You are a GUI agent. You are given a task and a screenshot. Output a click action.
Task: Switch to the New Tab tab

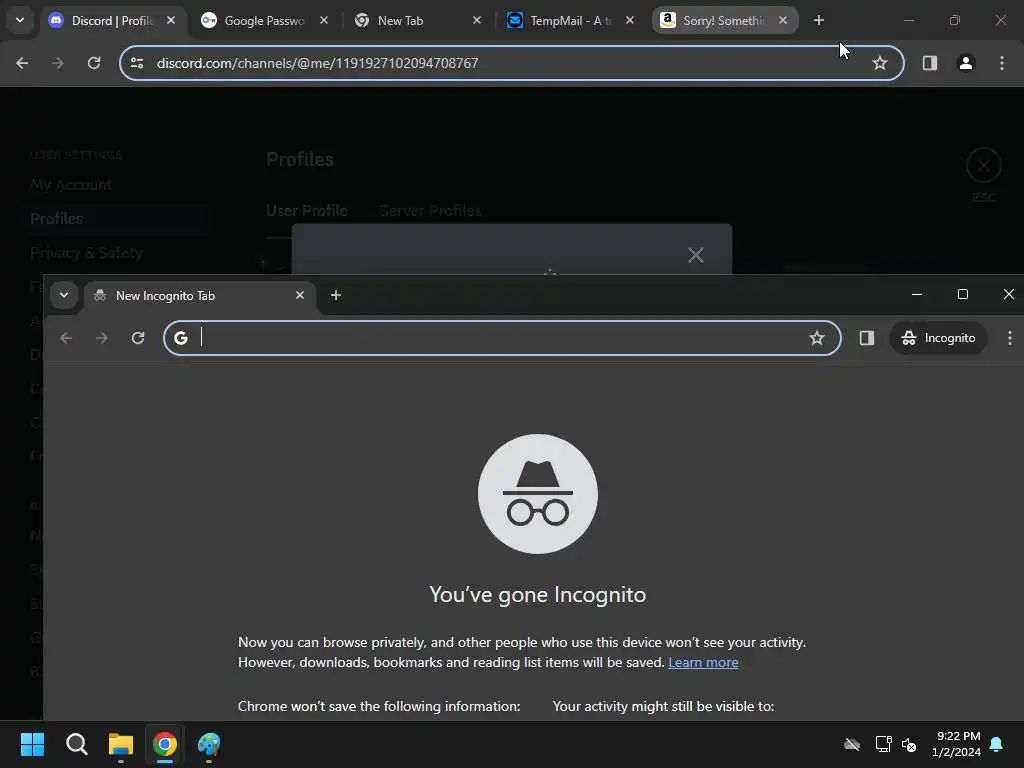(417, 21)
